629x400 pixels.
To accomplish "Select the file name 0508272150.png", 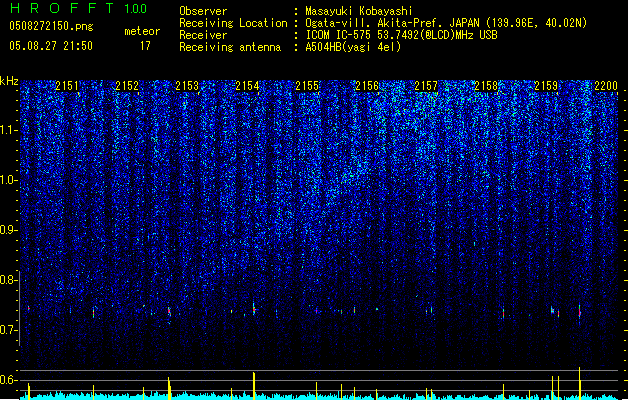I will click(x=51, y=26).
